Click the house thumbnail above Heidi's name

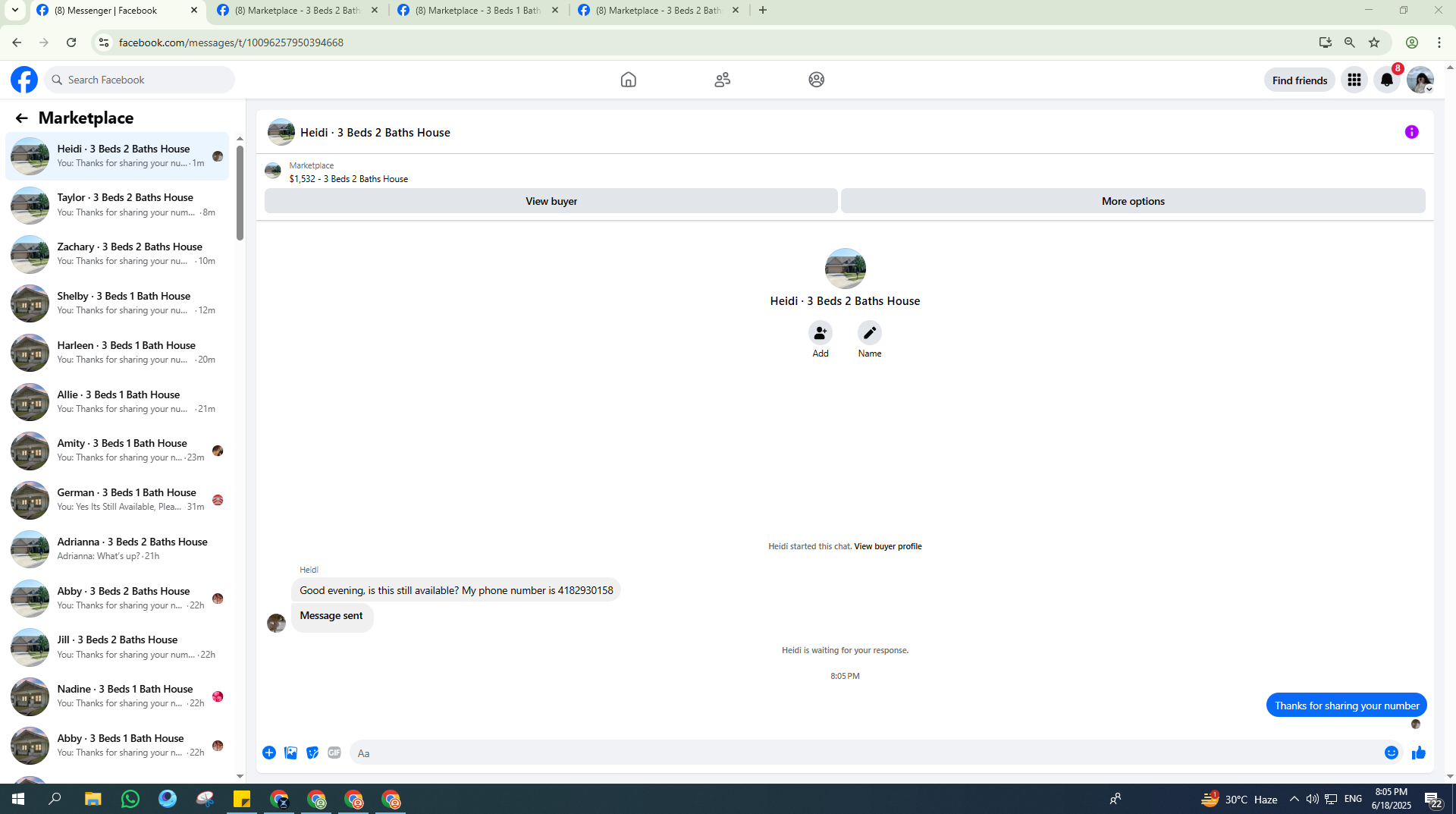click(x=845, y=269)
